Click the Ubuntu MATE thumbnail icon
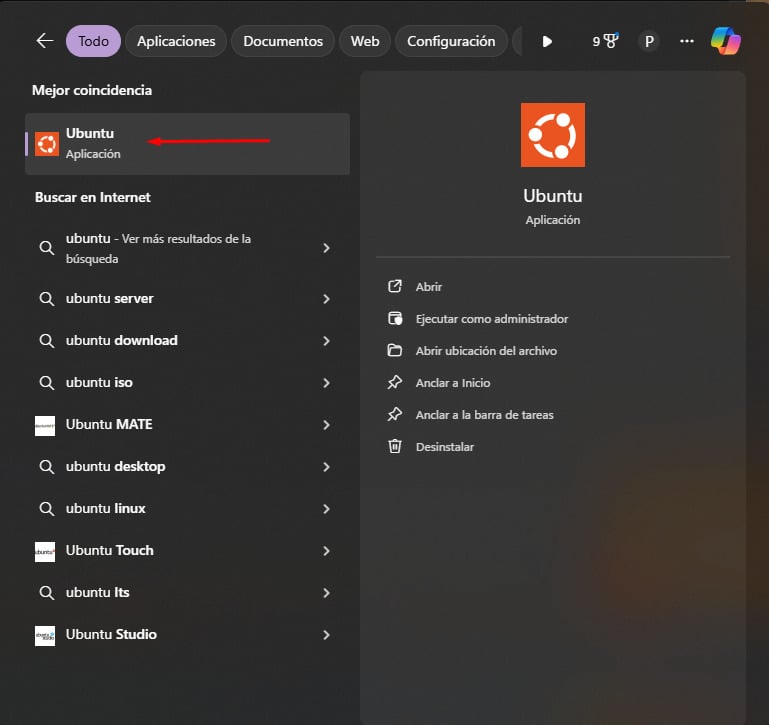 (x=45, y=425)
